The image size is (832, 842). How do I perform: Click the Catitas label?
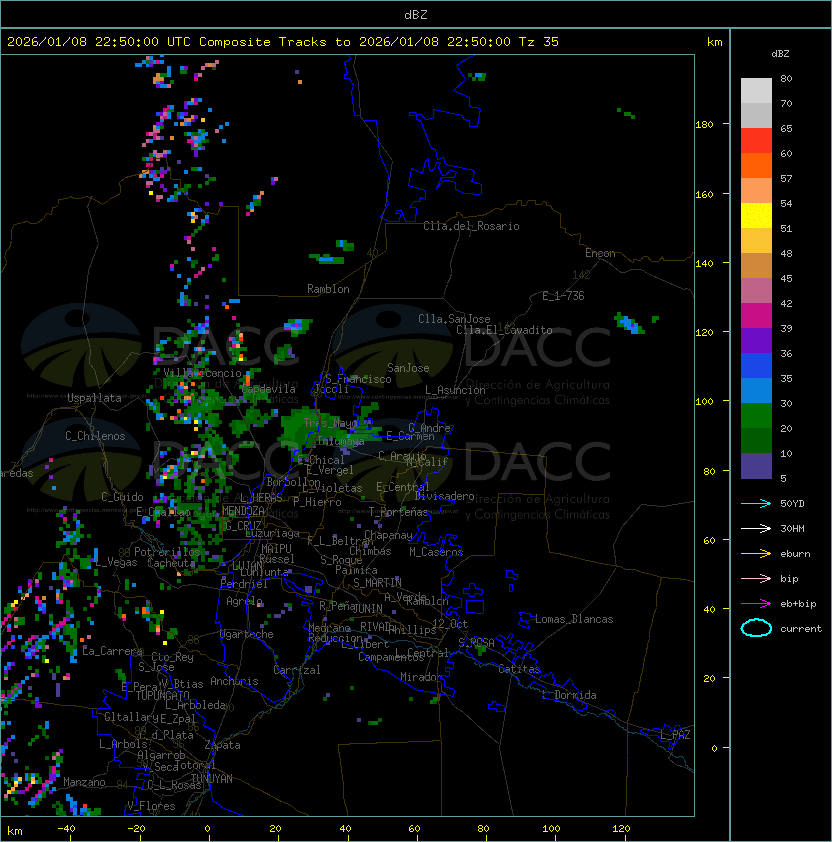tap(519, 669)
